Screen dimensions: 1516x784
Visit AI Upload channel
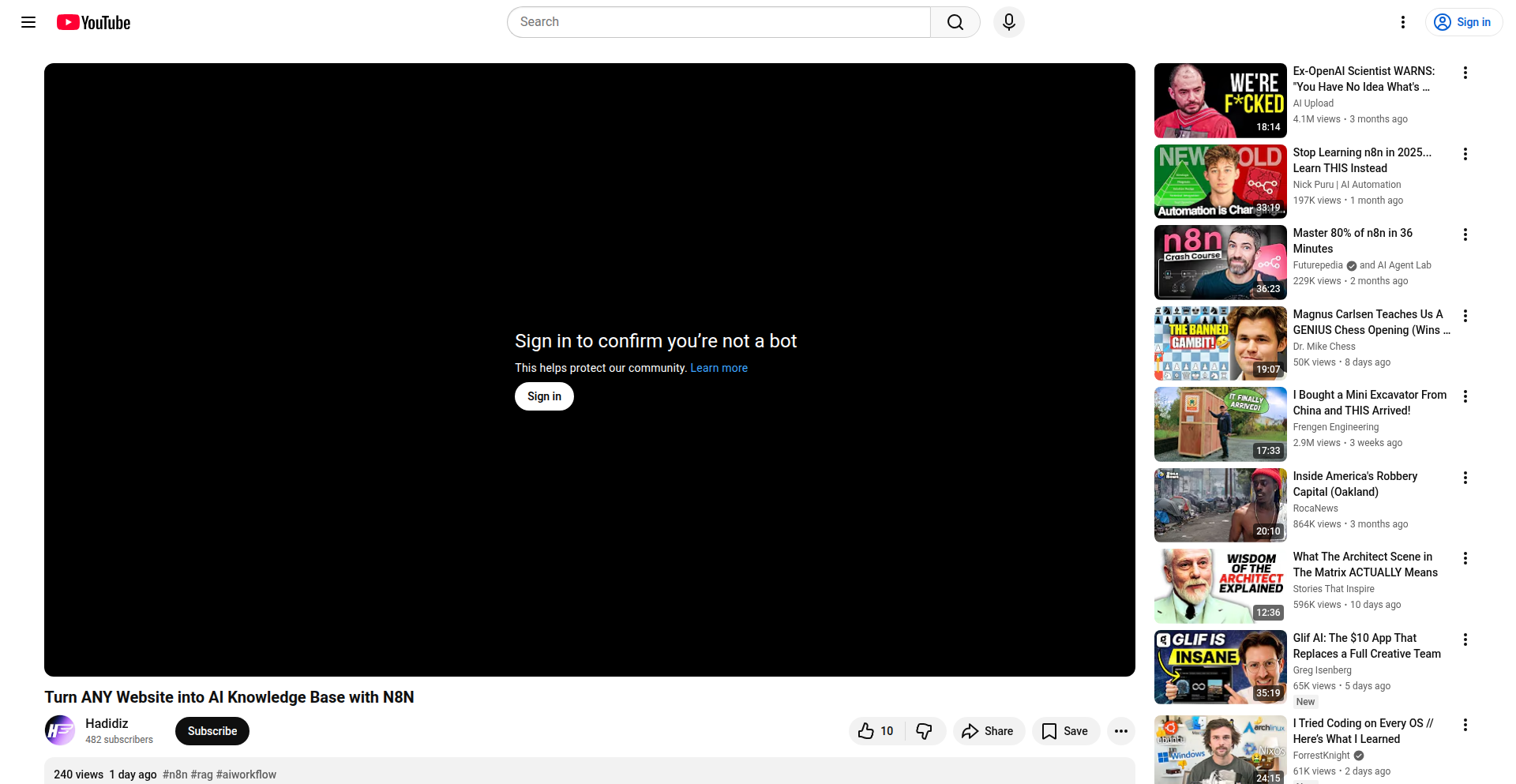(1313, 103)
